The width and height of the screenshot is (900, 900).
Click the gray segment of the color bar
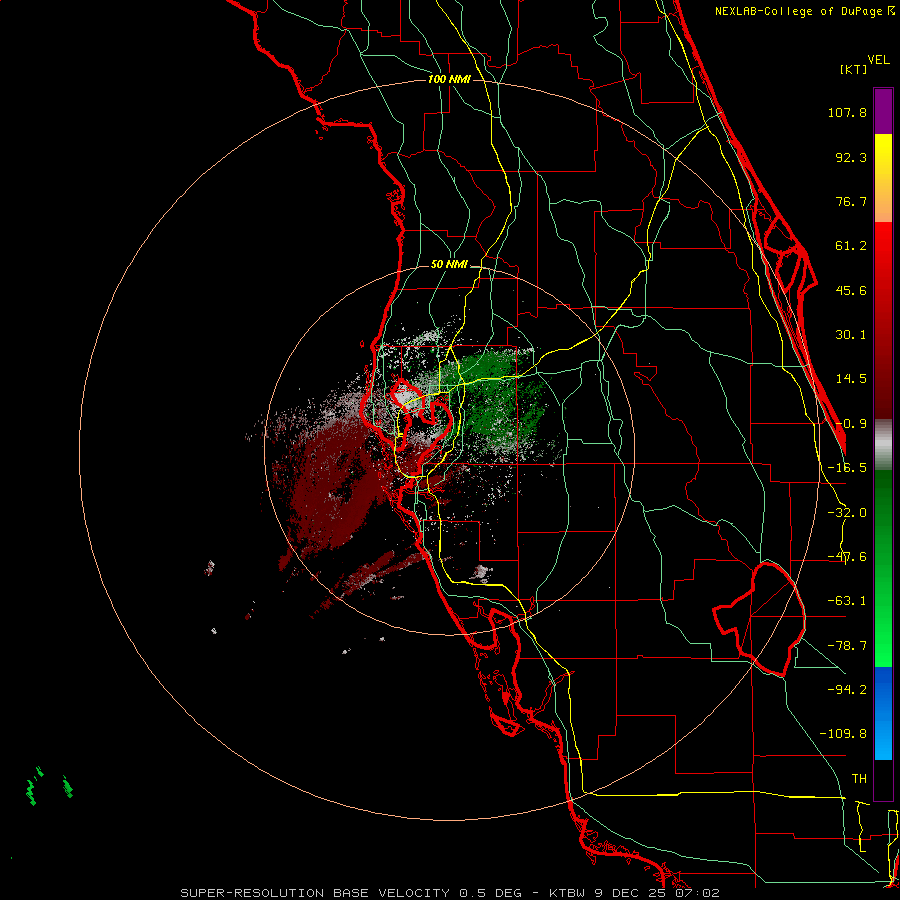coord(883,444)
